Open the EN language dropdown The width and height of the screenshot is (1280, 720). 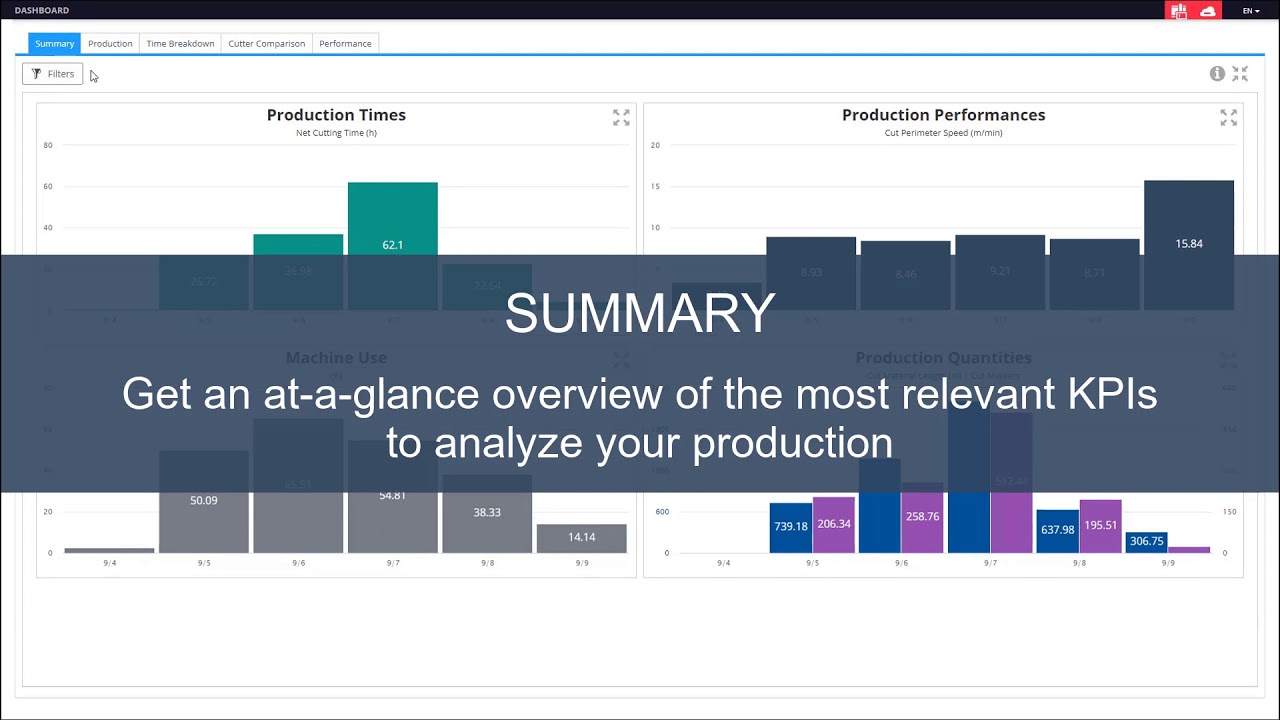click(1251, 11)
